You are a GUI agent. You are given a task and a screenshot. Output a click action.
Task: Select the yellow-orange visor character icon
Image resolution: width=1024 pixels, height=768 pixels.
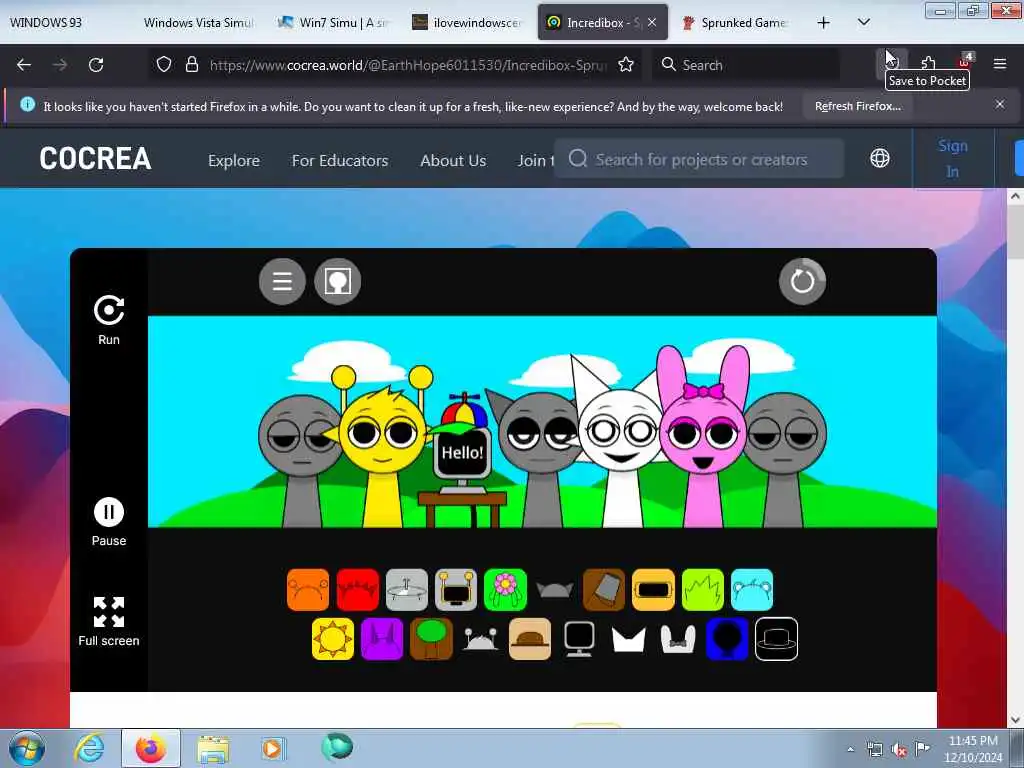pyautogui.click(x=653, y=590)
